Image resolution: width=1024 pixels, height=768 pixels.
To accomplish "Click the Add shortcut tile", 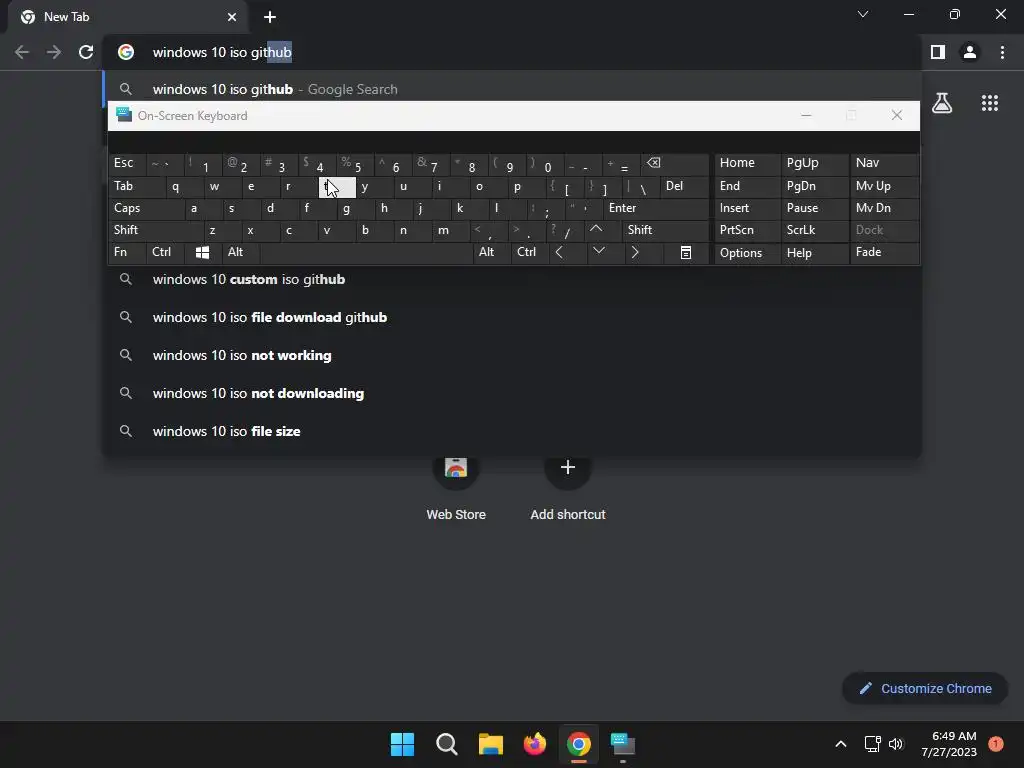I will tap(568, 487).
